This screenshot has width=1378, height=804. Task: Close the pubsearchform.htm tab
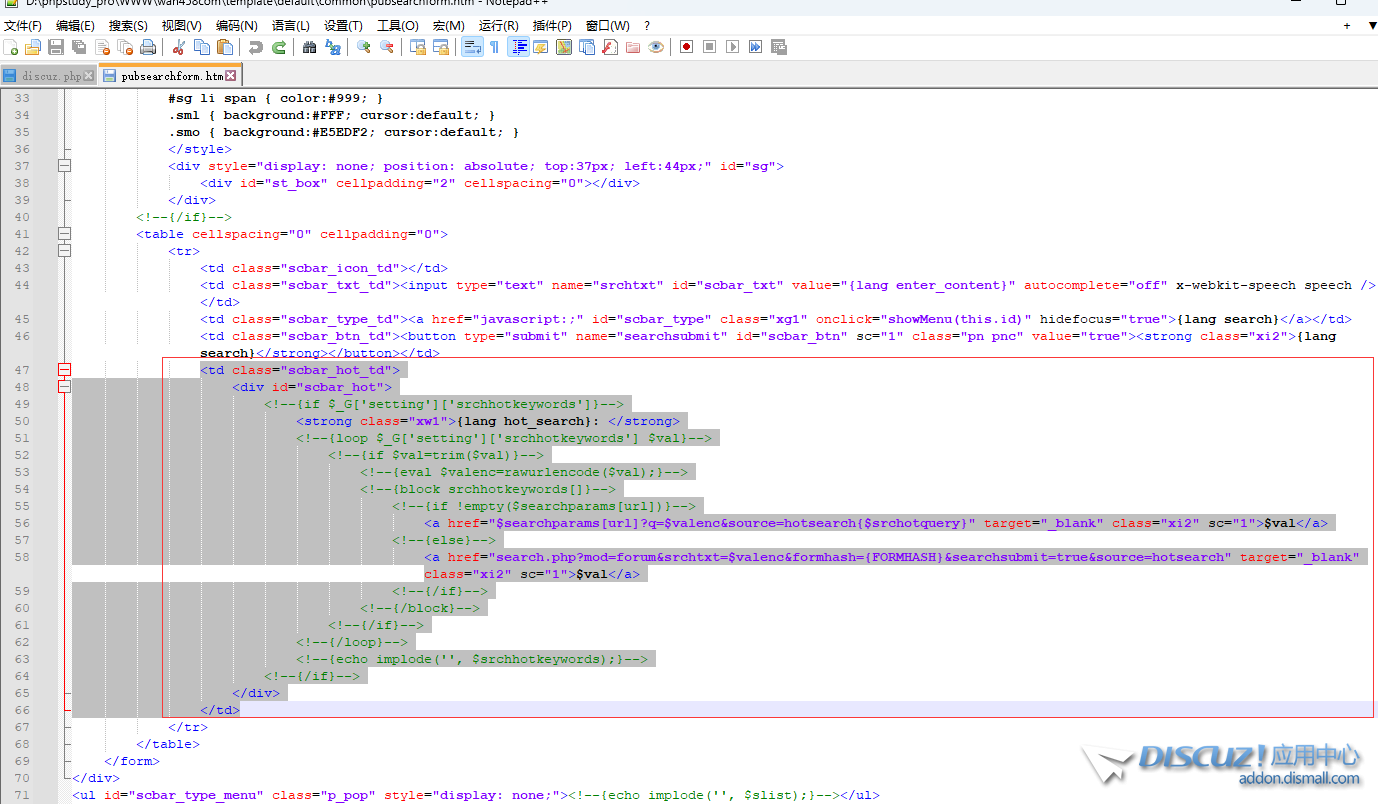(x=231, y=76)
